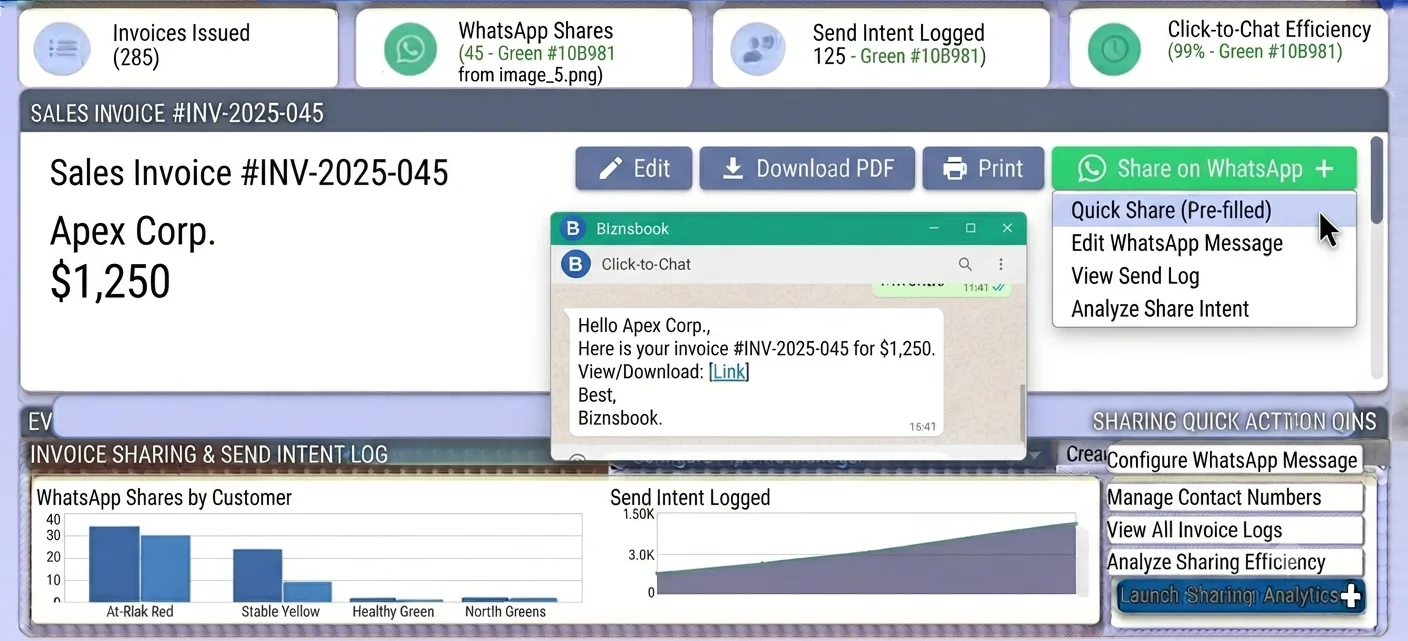
Task: Click the Edit invoice button
Action: [x=633, y=168]
